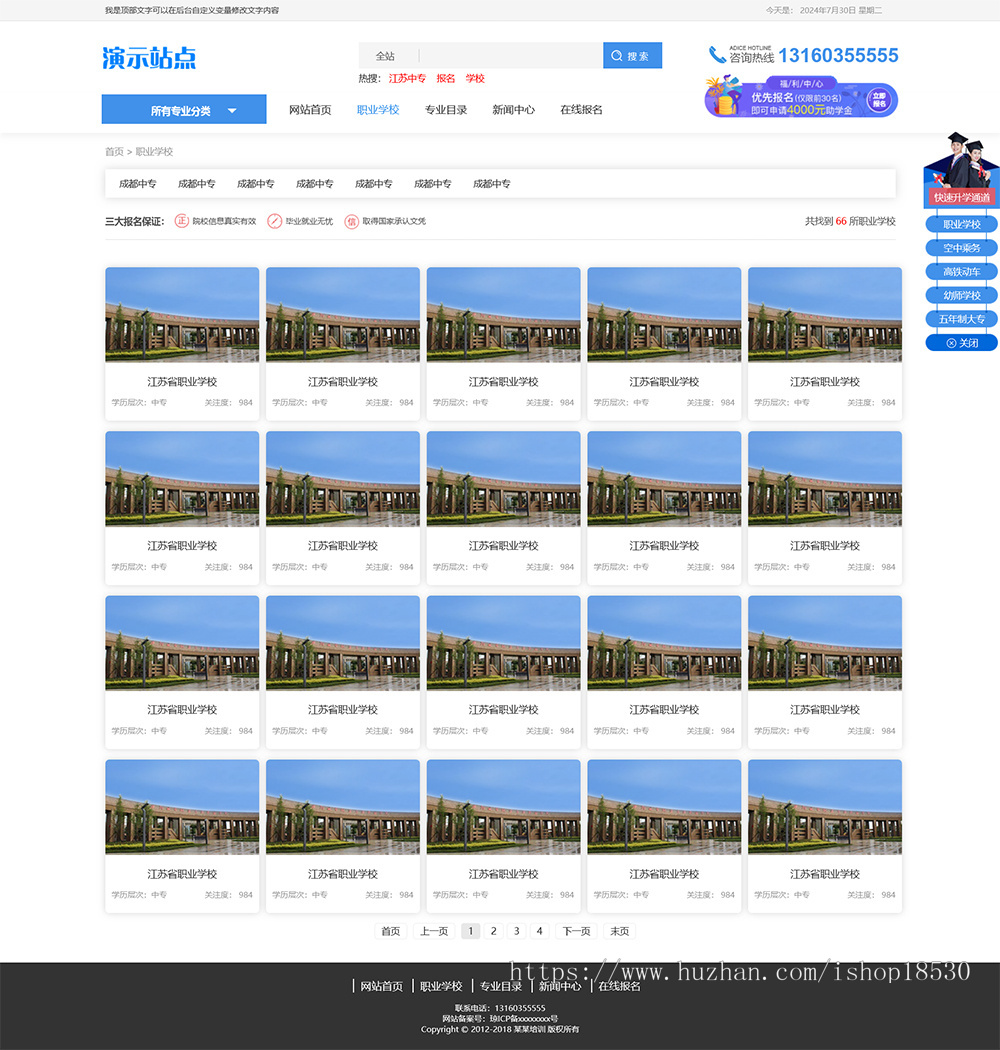This screenshot has height=1050, width=1000.
Task: Open the 全站 search scope selector
Action: (x=386, y=56)
